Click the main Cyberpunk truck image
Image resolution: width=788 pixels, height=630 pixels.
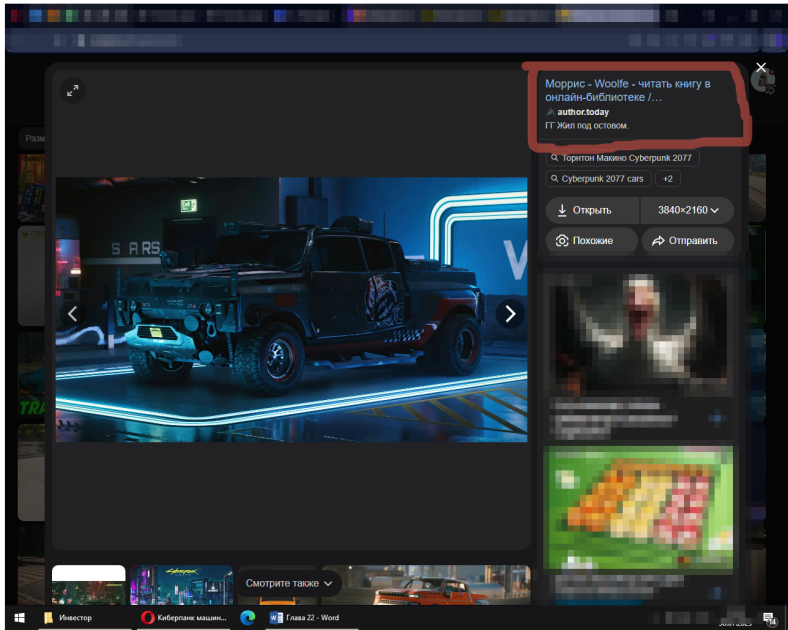(291, 309)
